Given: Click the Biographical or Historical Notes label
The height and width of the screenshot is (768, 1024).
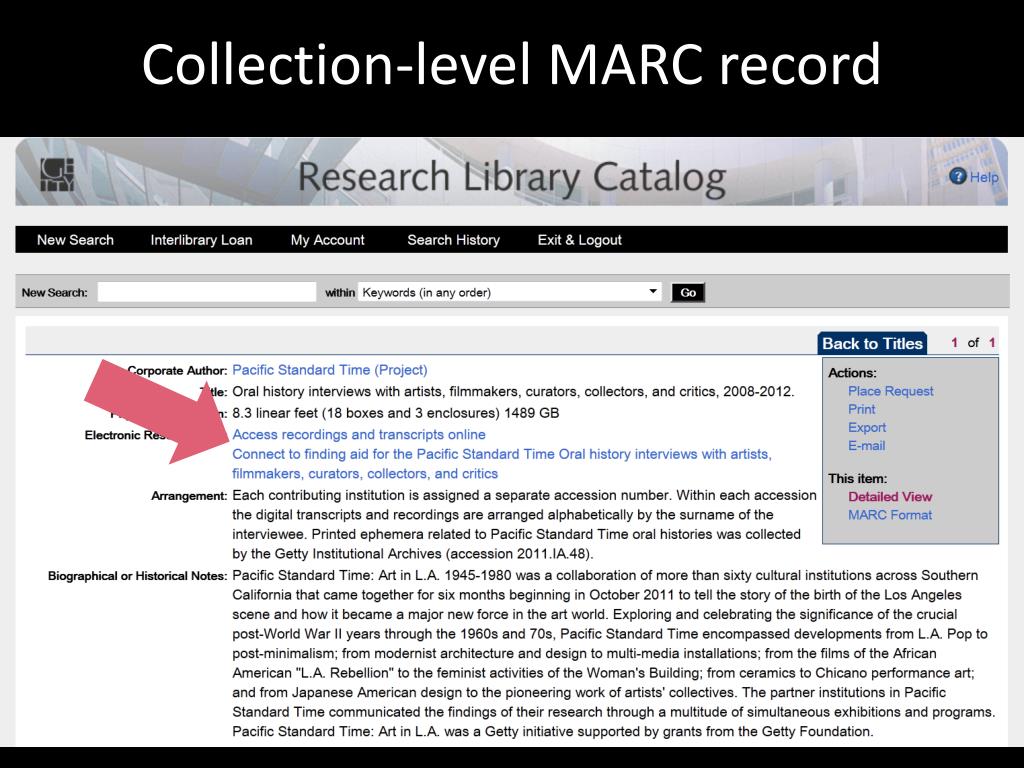Looking at the screenshot, I should 137,576.
